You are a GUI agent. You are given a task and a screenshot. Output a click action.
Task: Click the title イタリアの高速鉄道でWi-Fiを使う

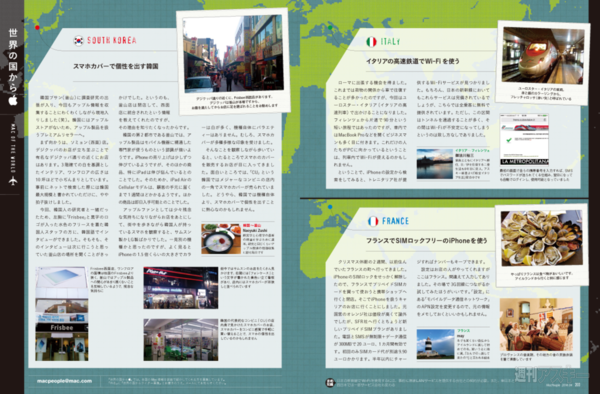tap(412, 61)
